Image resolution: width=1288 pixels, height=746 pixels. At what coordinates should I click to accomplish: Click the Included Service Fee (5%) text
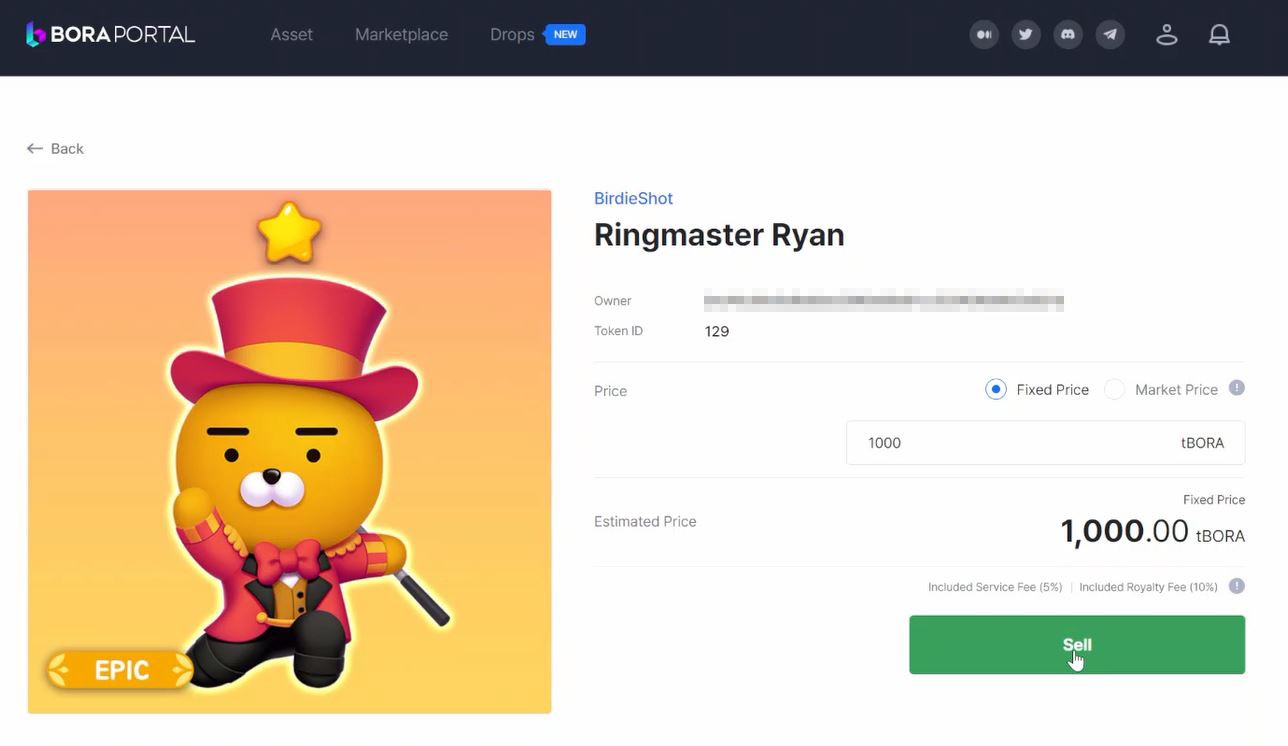(995, 587)
